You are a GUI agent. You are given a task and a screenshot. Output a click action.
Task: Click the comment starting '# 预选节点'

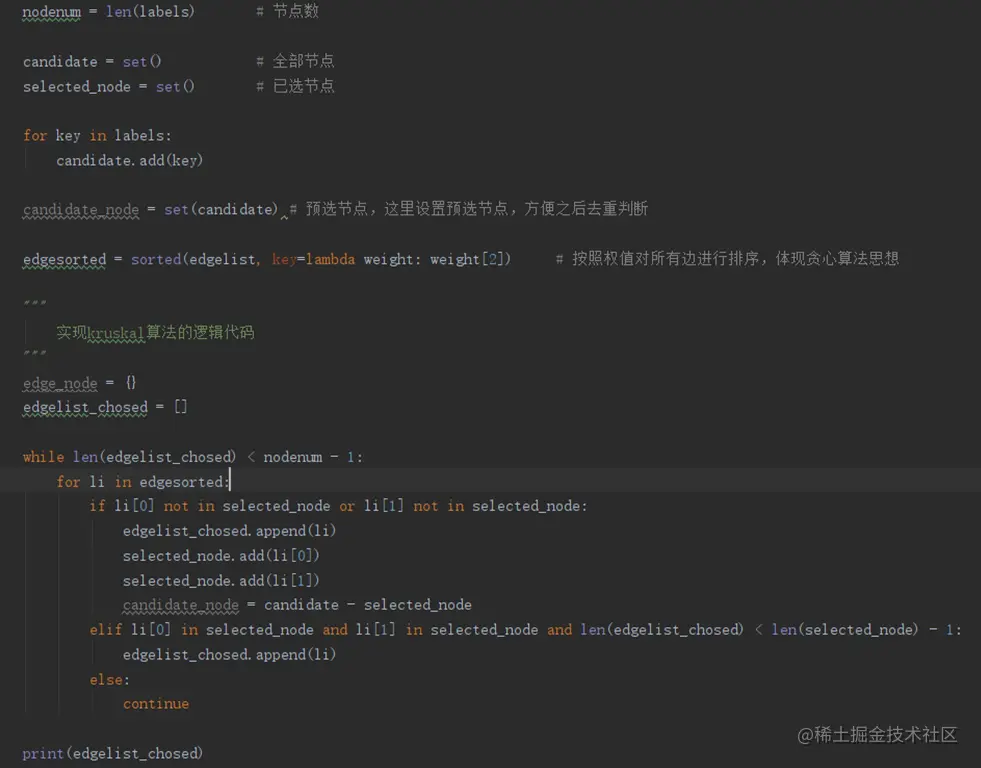coord(469,209)
